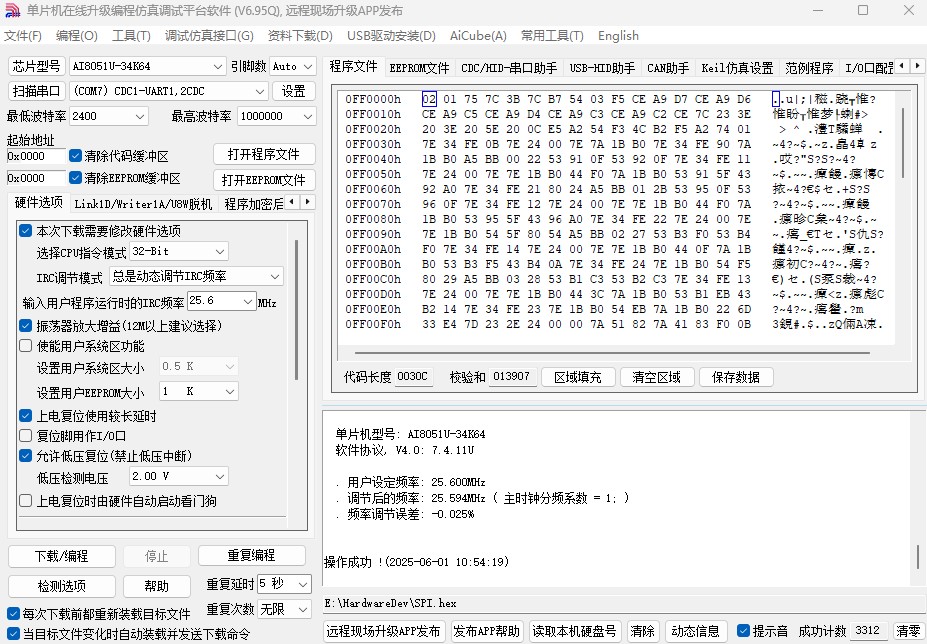This screenshot has width=927, height=644.
Task: Toggle 清除代码缓冲区 checkbox
Action: [x=75, y=156]
